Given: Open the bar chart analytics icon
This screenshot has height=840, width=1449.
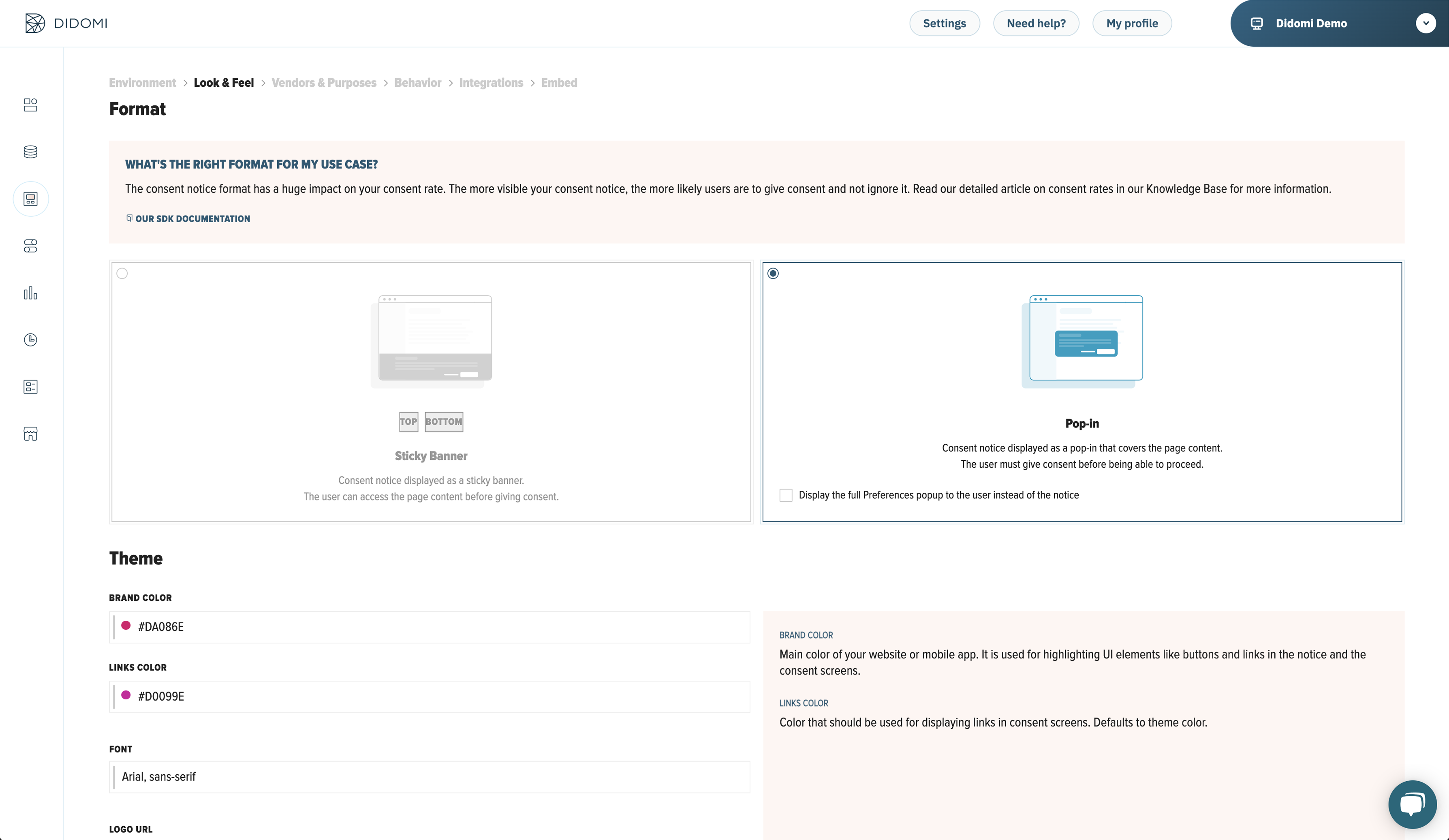Looking at the screenshot, I should 30,293.
